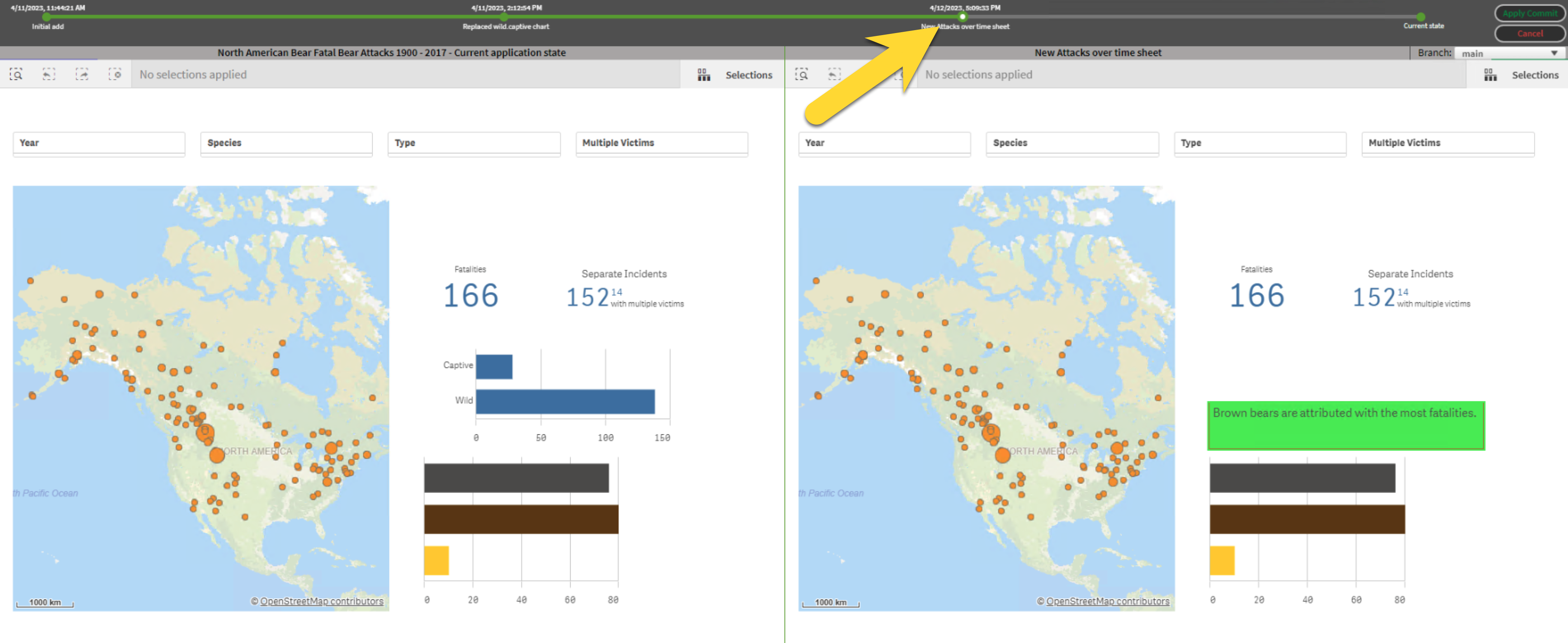Follow the OpenStreetMap contributors link

(x=322, y=601)
